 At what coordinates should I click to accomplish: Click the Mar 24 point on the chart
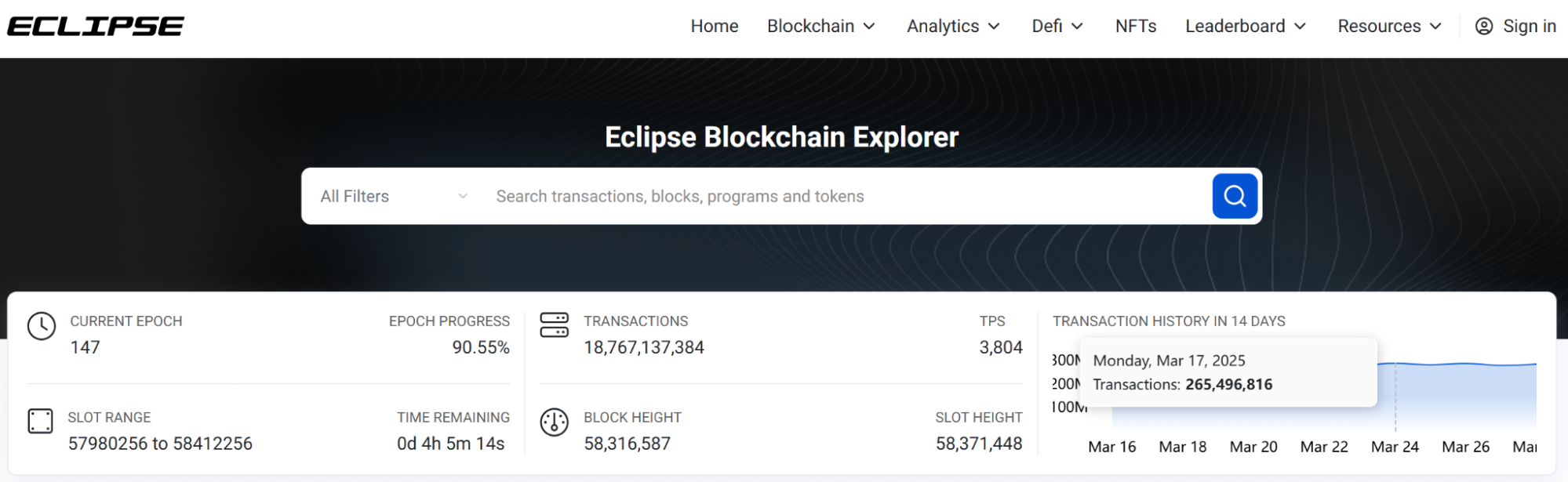(x=1395, y=364)
